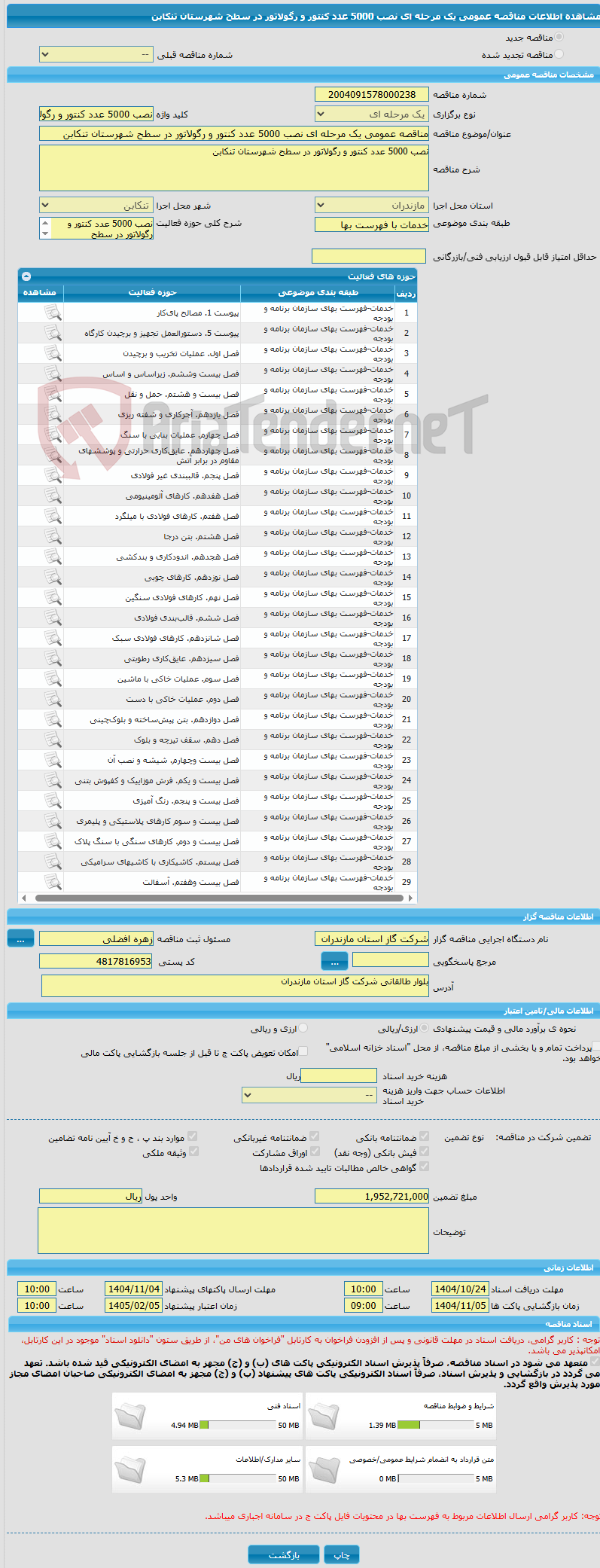
Task: Open view icon for row 3 عملیات تخریب
Action: (53, 353)
